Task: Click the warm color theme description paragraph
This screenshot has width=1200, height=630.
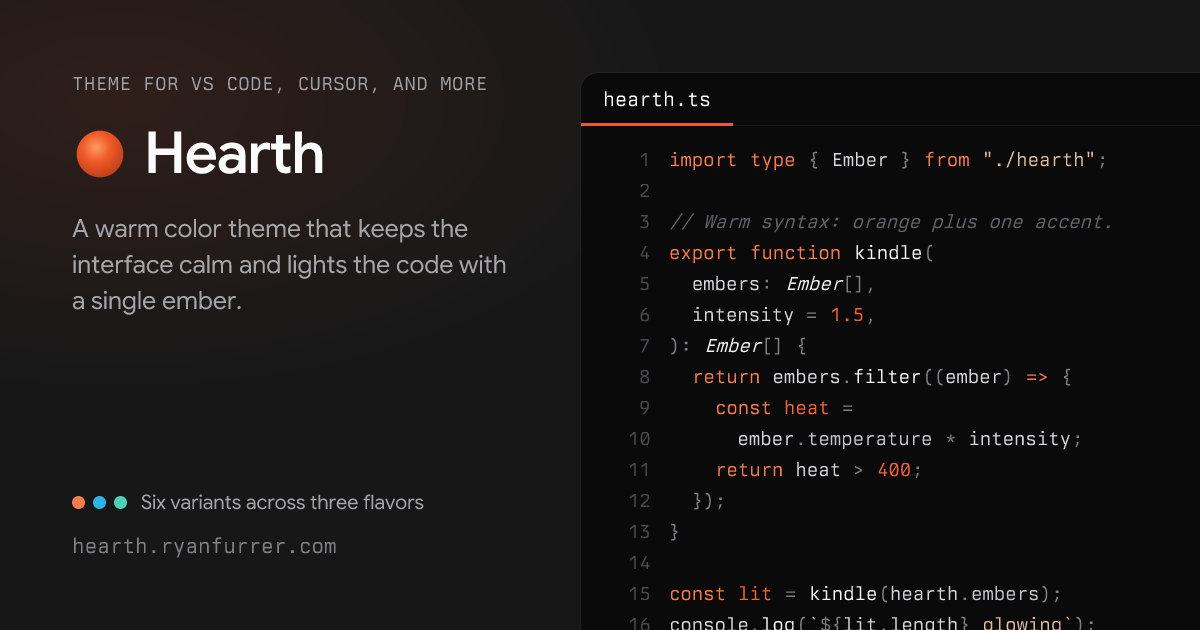Action: [x=290, y=265]
